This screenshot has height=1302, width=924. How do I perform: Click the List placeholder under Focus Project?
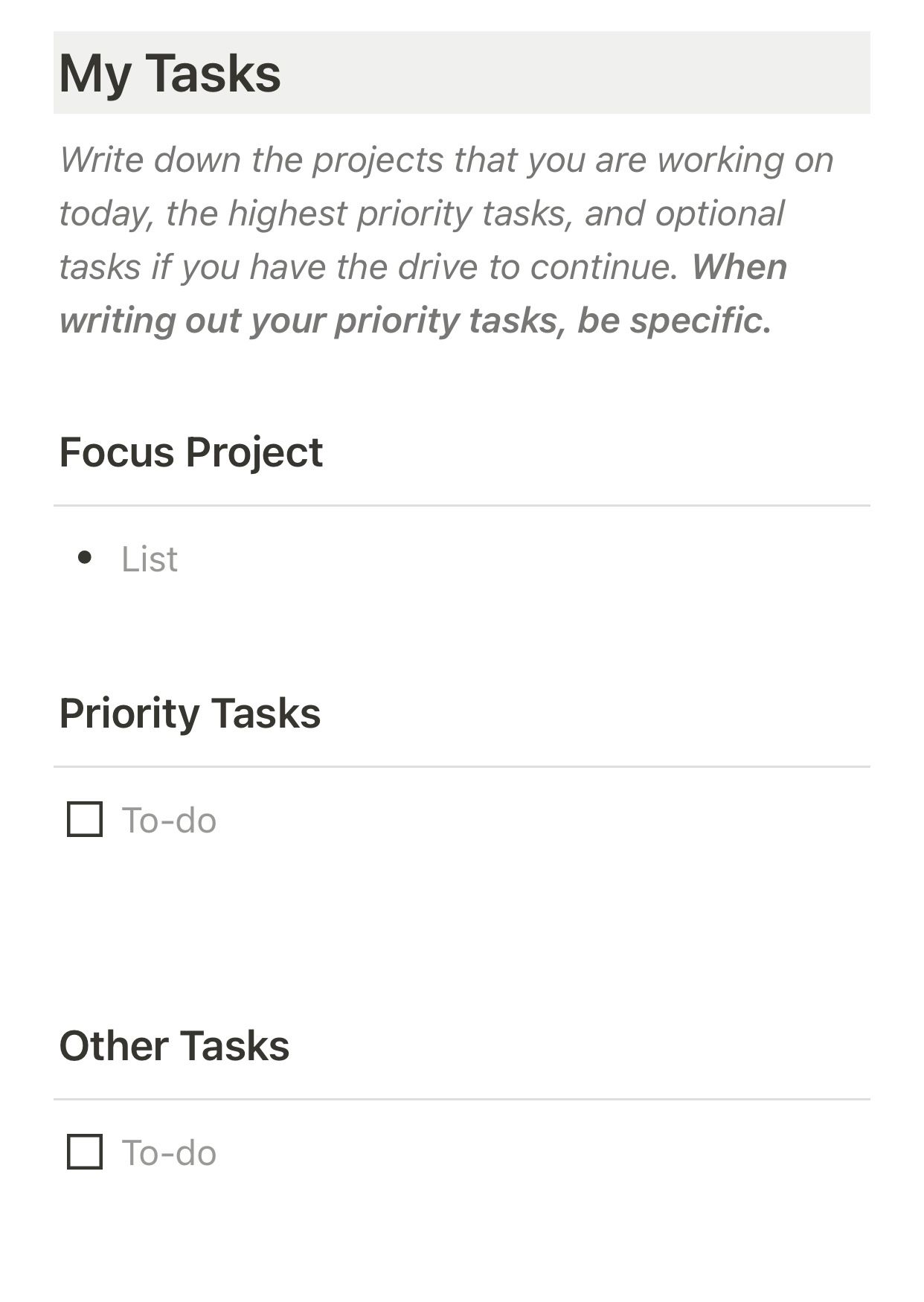[150, 559]
